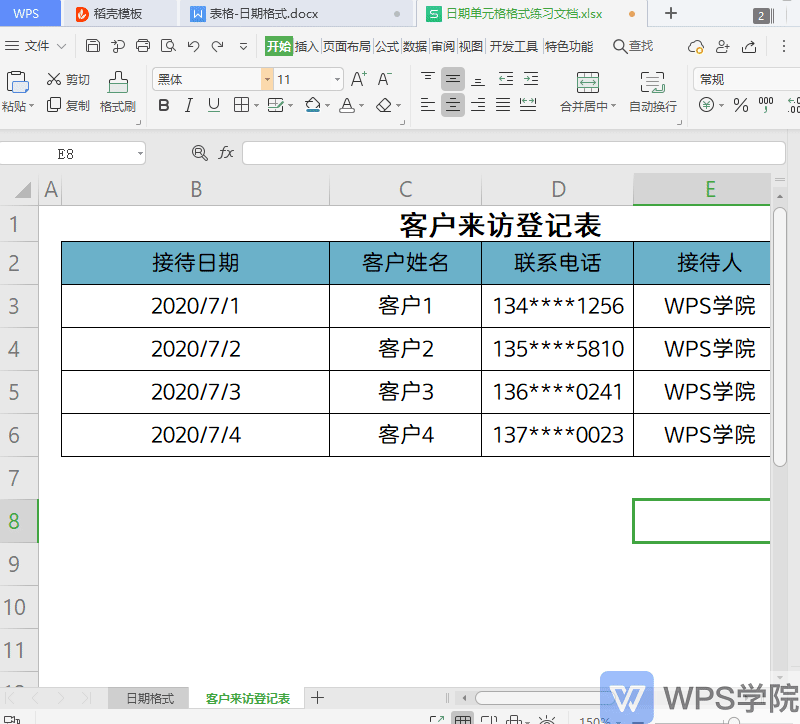Increase font size with A+ icon
Image resolution: width=800 pixels, height=724 pixels.
359,79
